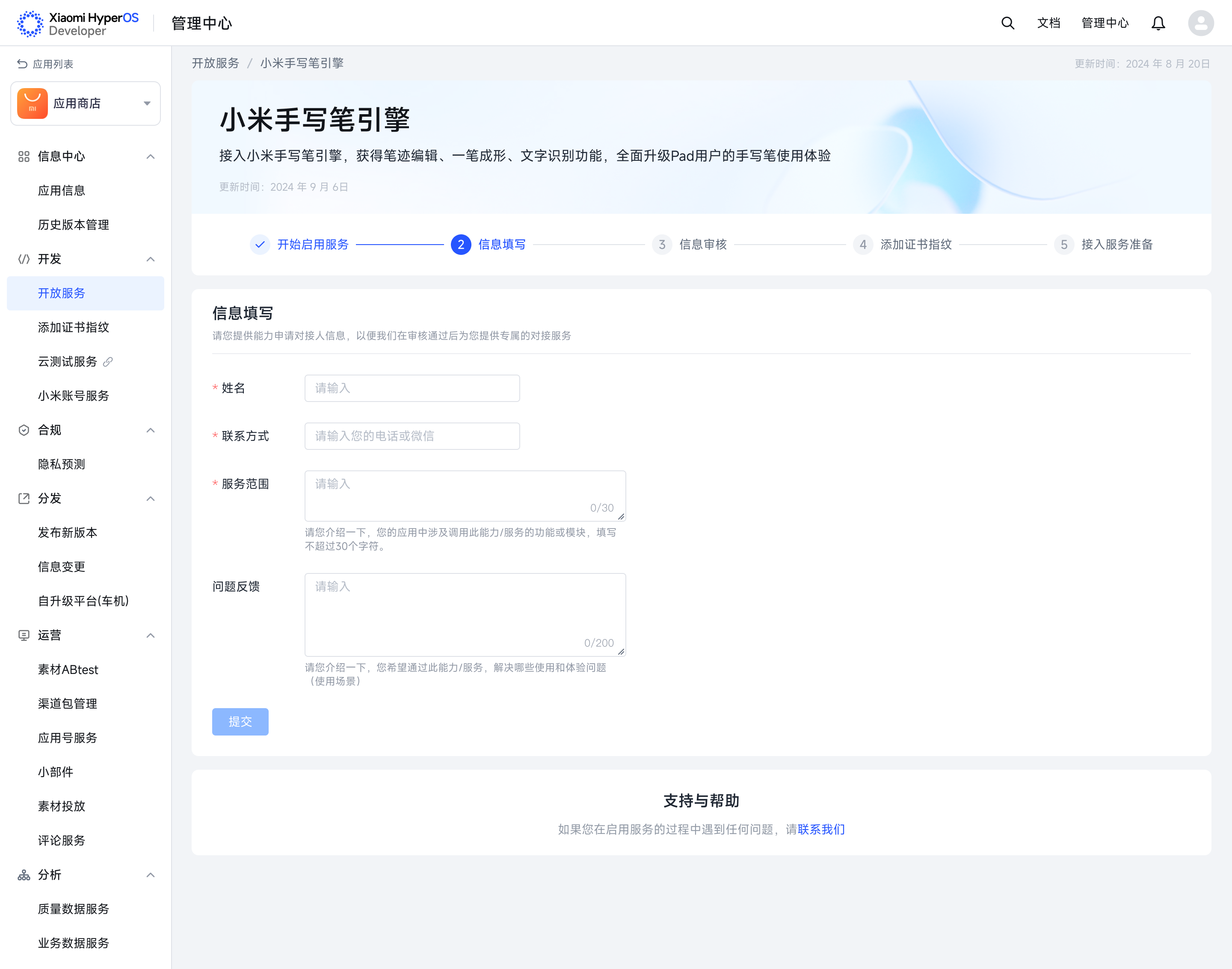
Task: Click step 5 circle for 接入服务准备
Action: click(x=1063, y=245)
